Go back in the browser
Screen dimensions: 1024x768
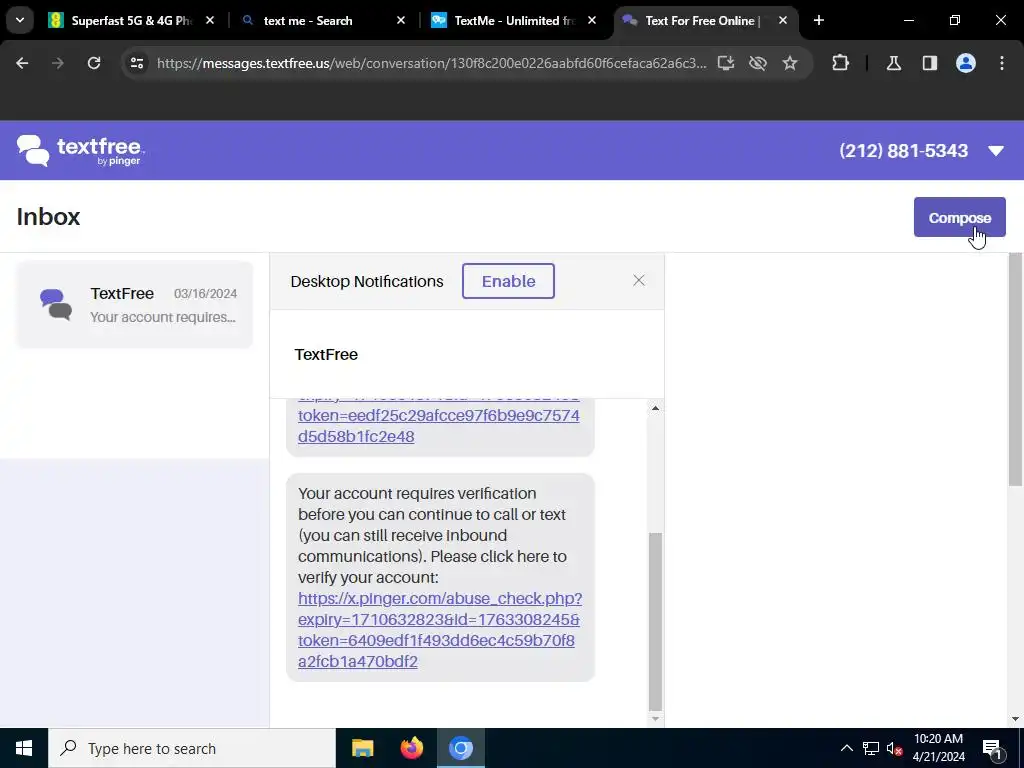22,63
